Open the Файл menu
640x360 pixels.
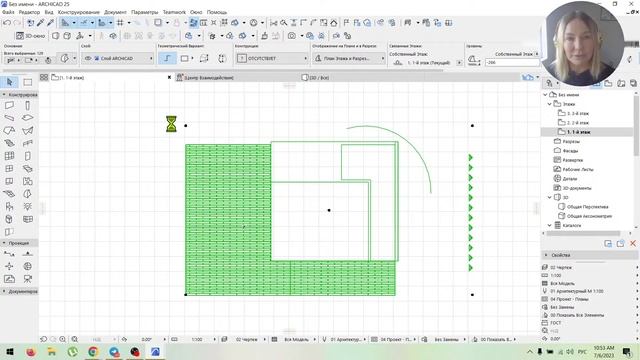[8, 12]
